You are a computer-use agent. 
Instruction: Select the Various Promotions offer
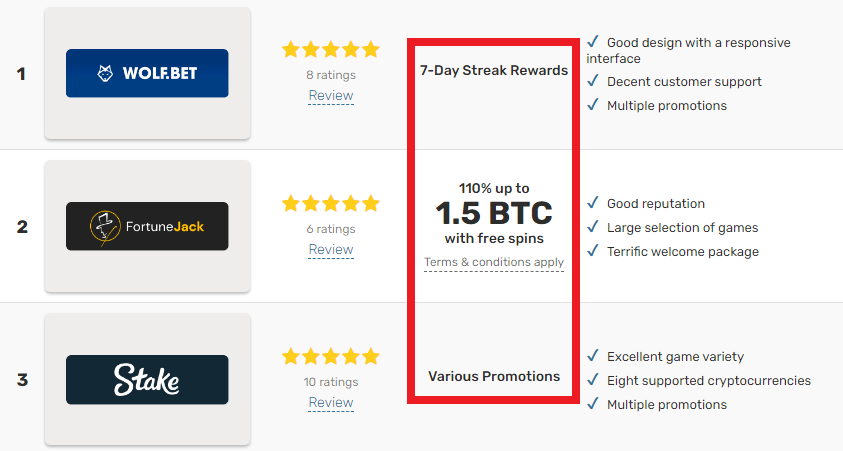494,376
